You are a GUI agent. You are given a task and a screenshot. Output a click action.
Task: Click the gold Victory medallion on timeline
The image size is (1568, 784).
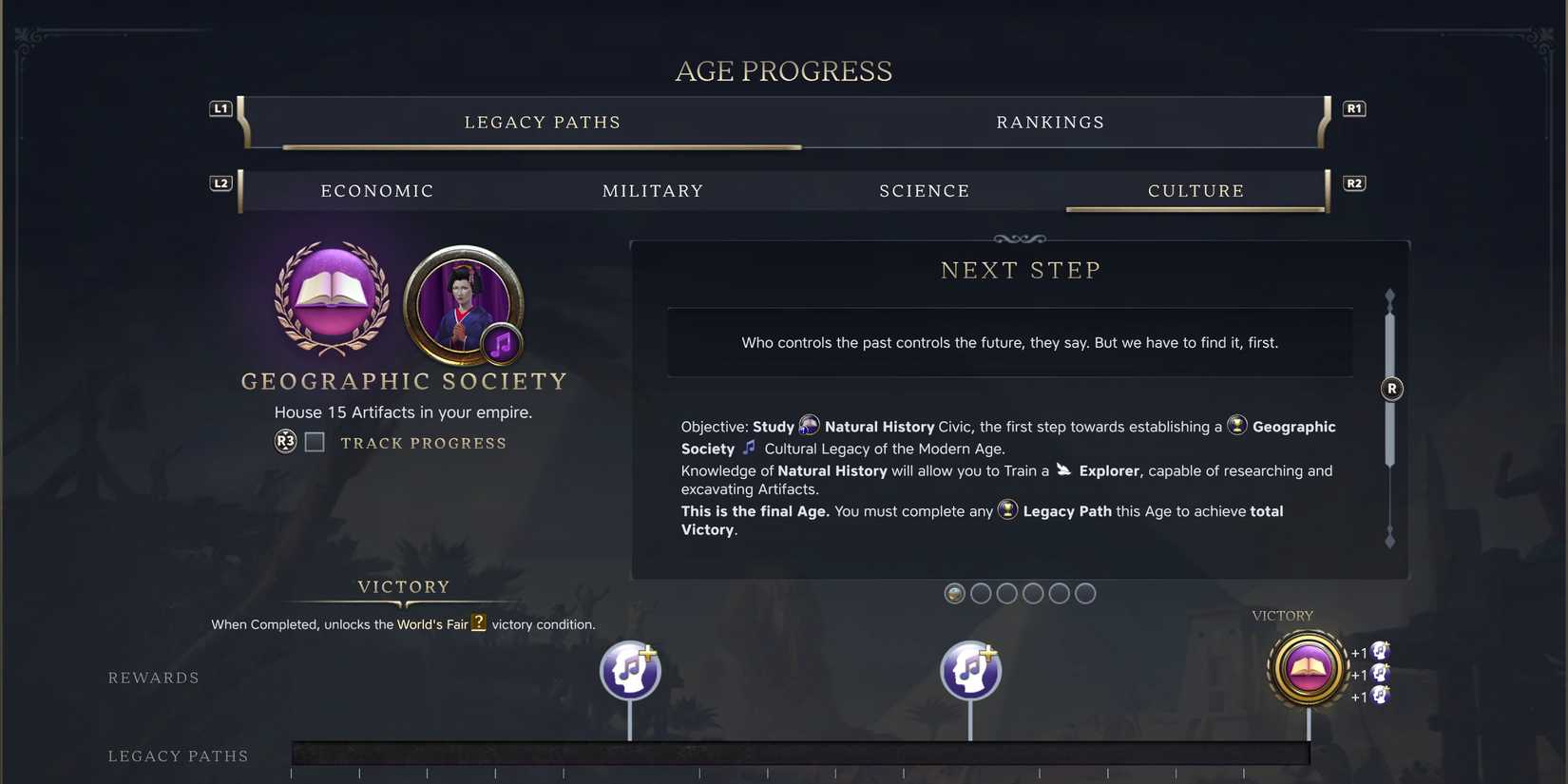pos(1308,668)
